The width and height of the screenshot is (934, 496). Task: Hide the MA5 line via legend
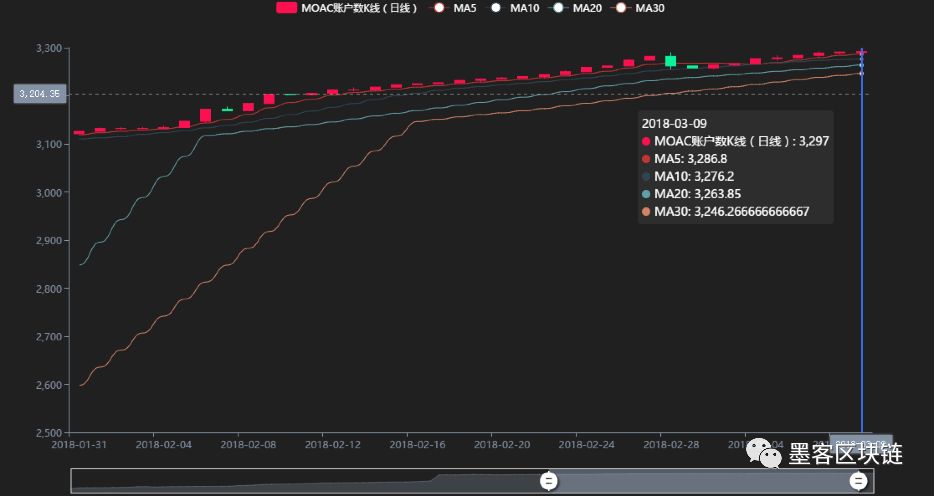(438, 8)
